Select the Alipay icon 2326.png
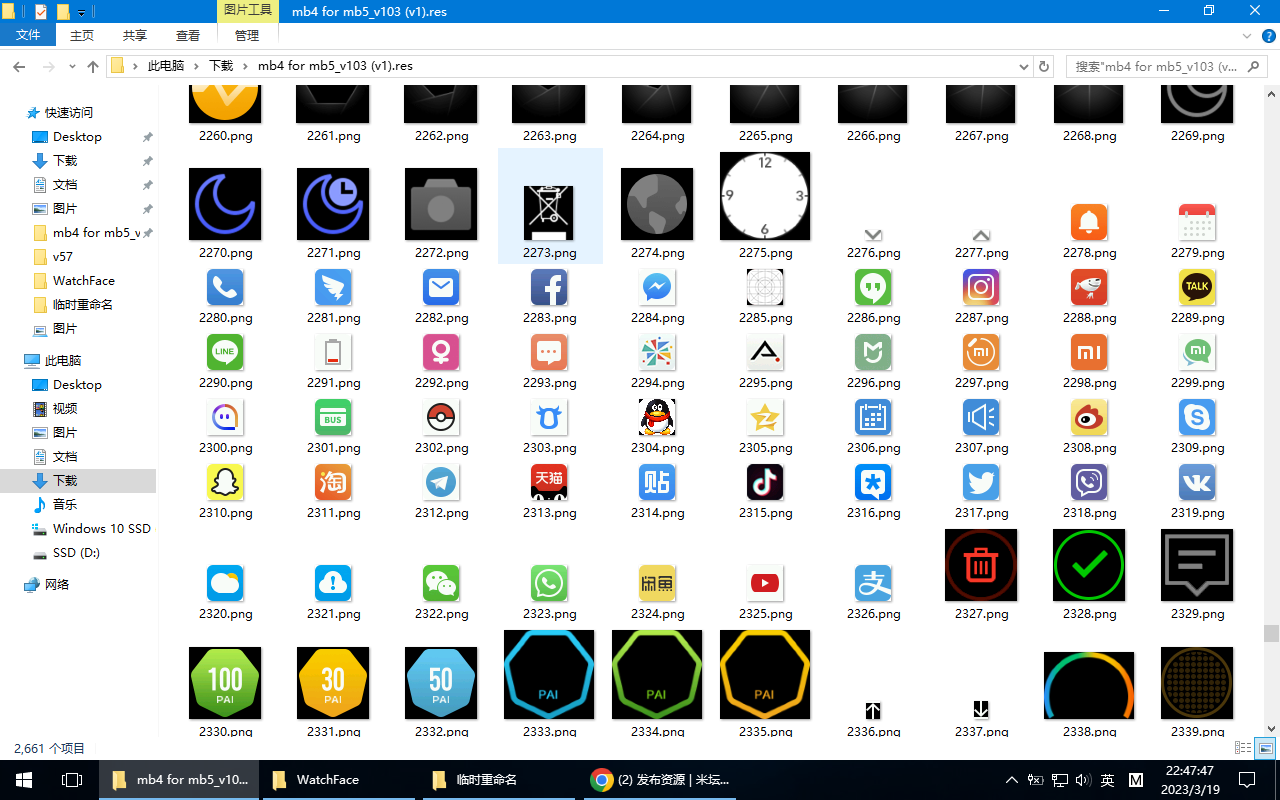Viewport: 1280px width, 800px height. coord(873,583)
